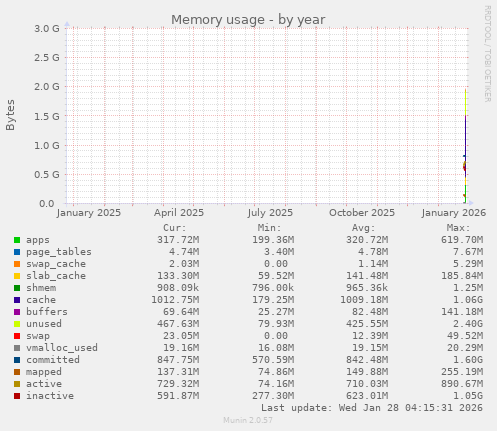
Task: Click the blue page_tables legend swatch
Action: 17,252
